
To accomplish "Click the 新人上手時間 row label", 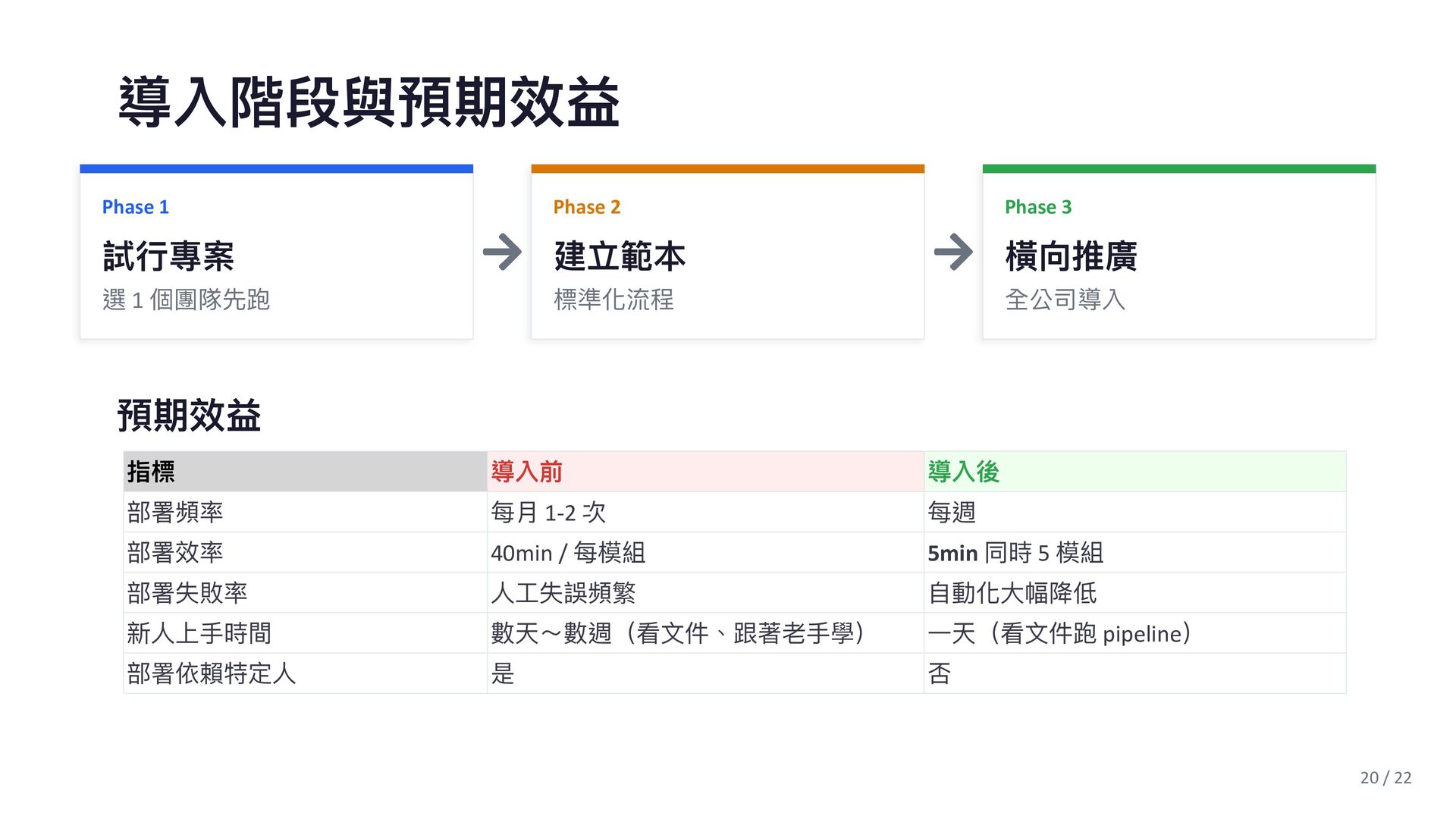I will (x=199, y=633).
